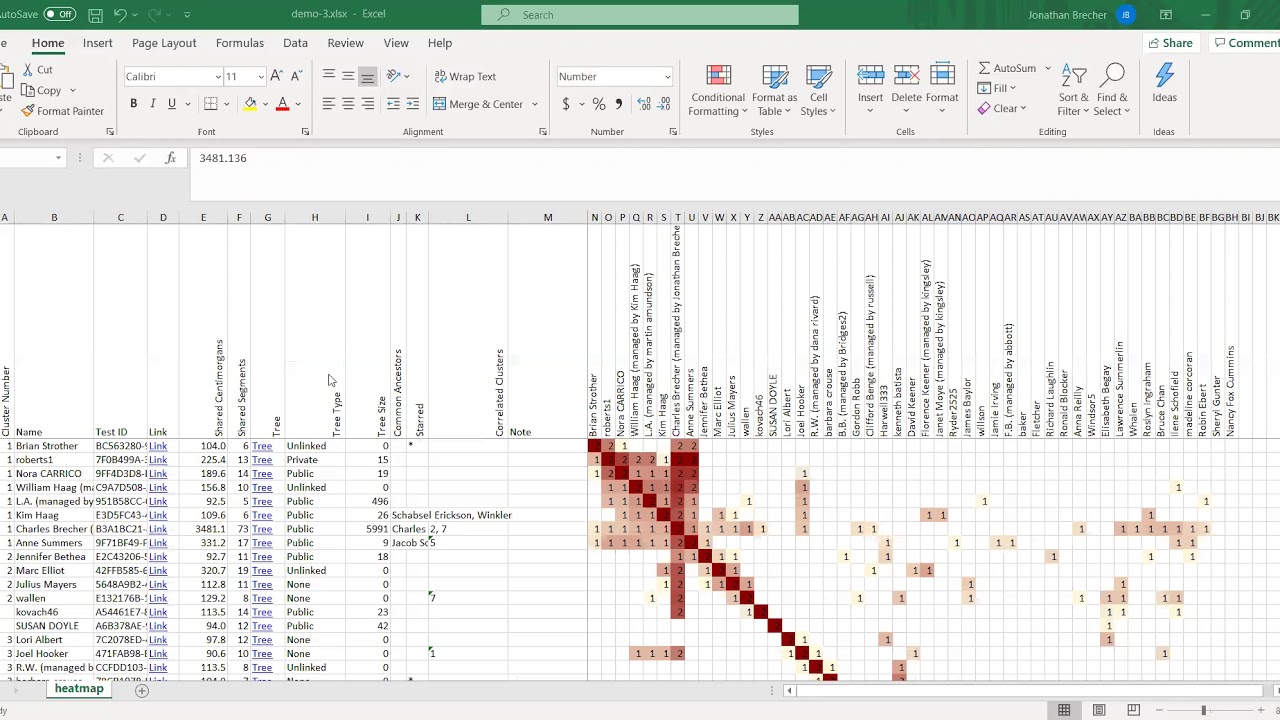The width and height of the screenshot is (1280, 720).
Task: Apply comma style to cells
Action: tap(619, 104)
